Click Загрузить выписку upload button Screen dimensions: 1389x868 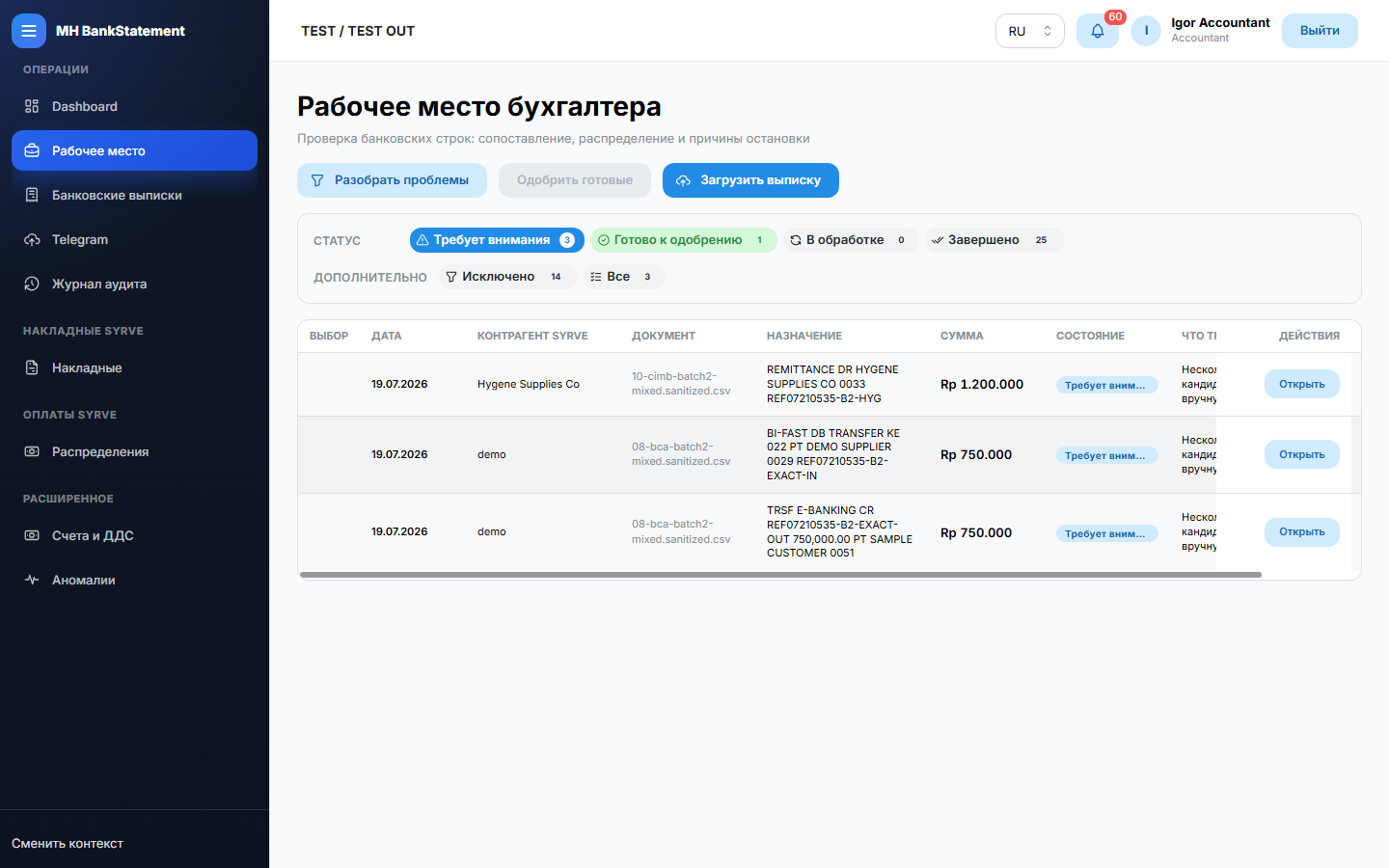(750, 180)
